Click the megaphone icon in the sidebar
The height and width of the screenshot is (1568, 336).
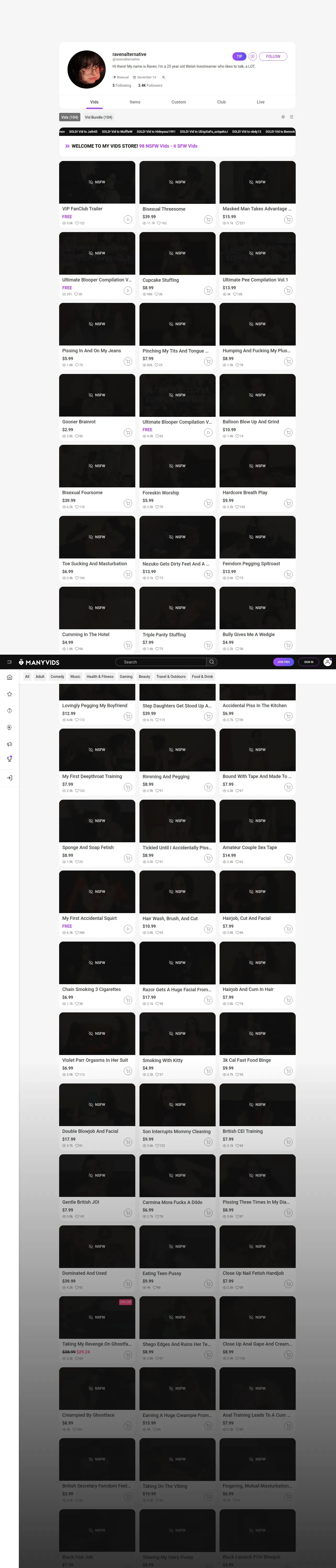(9, 744)
